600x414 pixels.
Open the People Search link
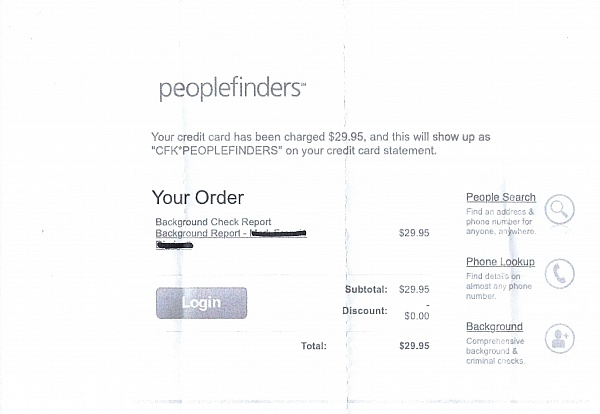(x=501, y=197)
